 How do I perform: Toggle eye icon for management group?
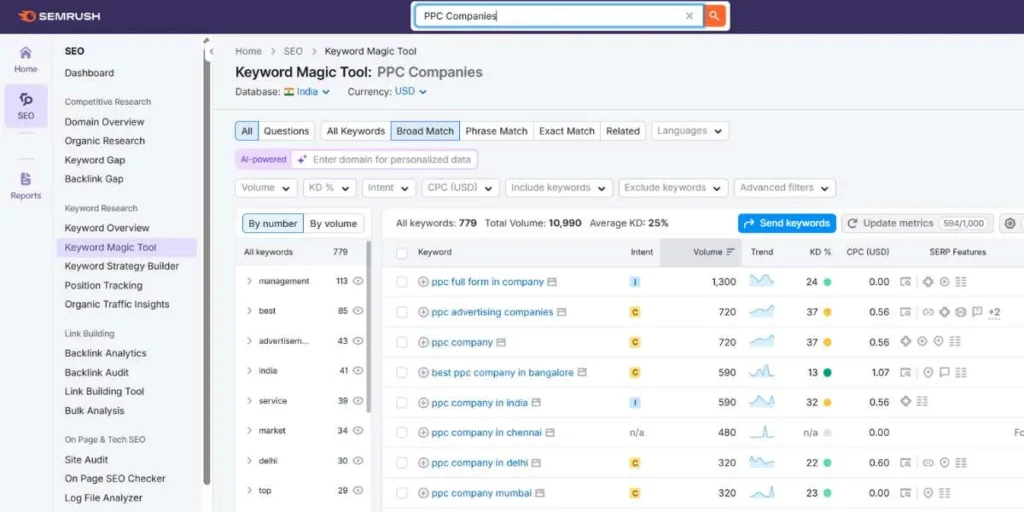pyautogui.click(x=358, y=281)
